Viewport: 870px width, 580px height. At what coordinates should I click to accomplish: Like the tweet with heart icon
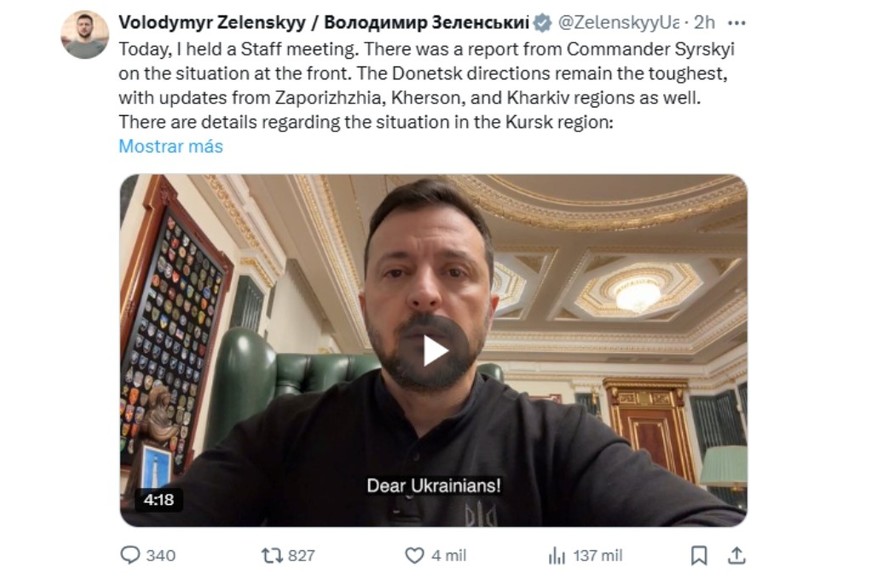tap(414, 555)
